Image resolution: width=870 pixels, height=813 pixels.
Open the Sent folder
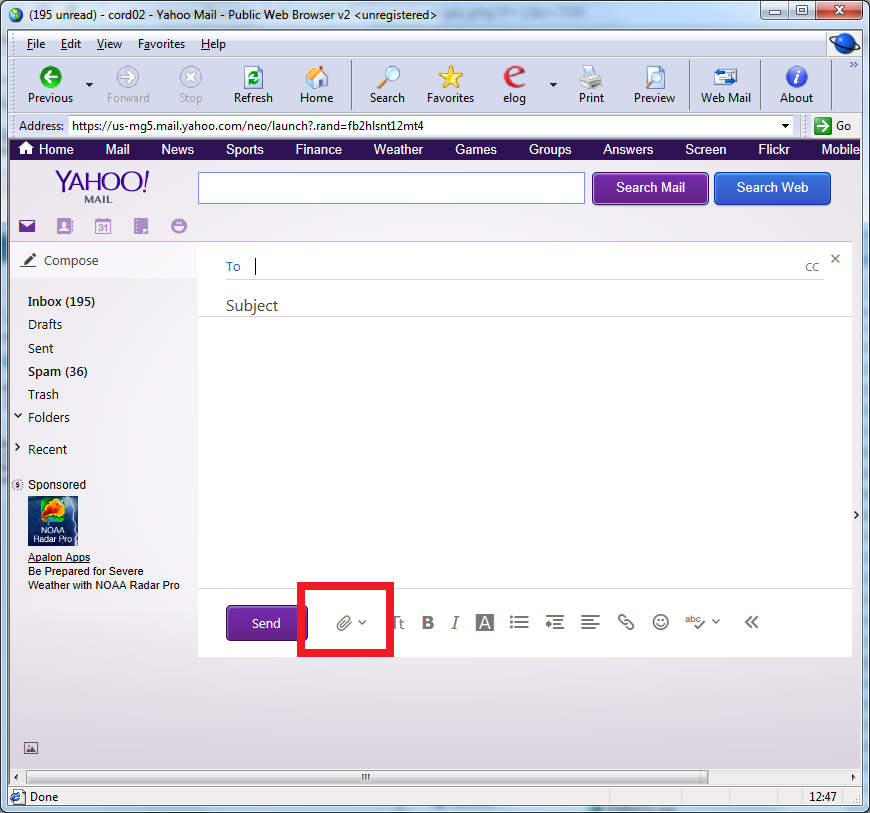click(41, 349)
